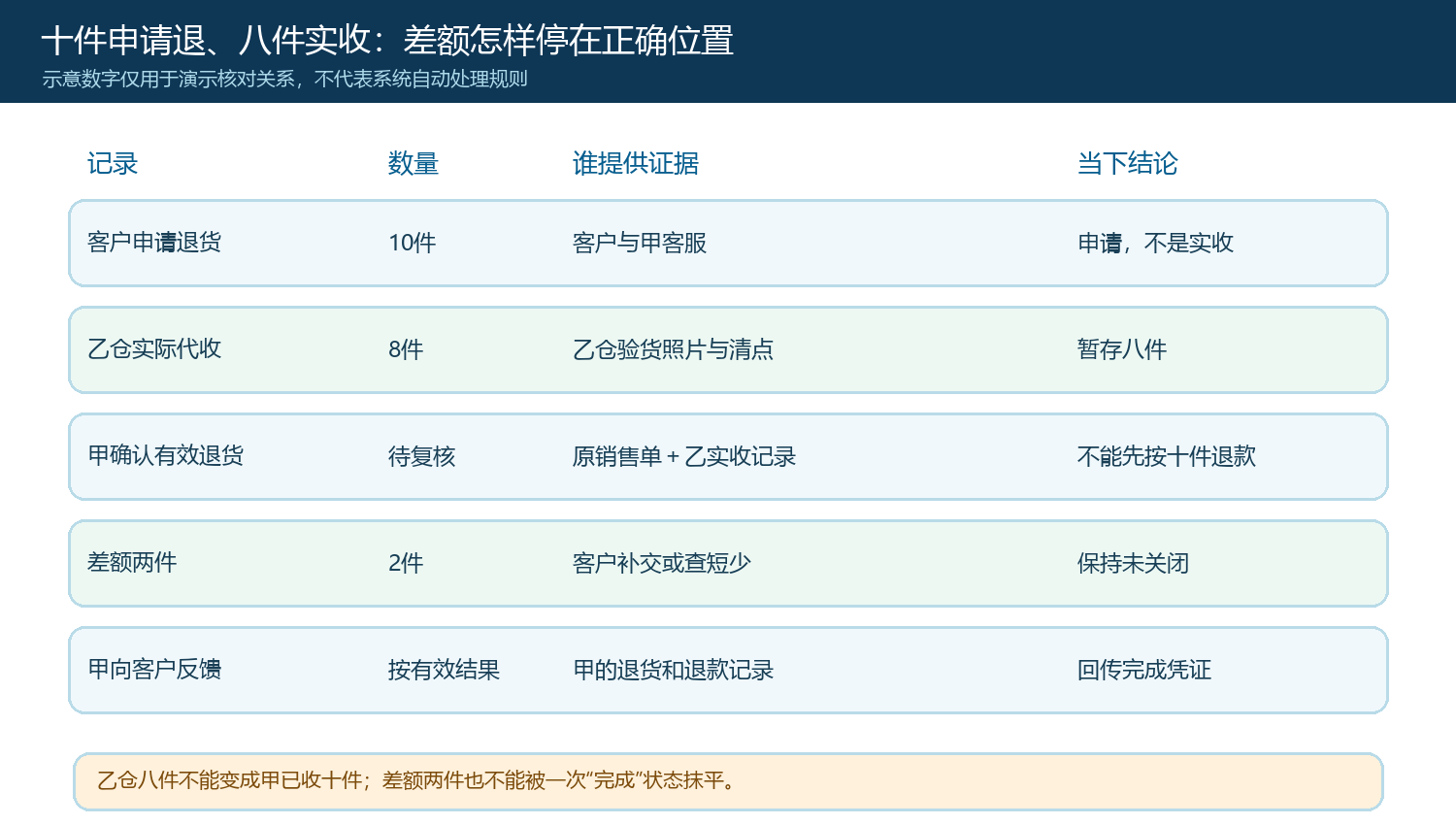This screenshot has width=1456, height=825.
Task: Click the '8件' quantity cell
Action: pos(406,349)
